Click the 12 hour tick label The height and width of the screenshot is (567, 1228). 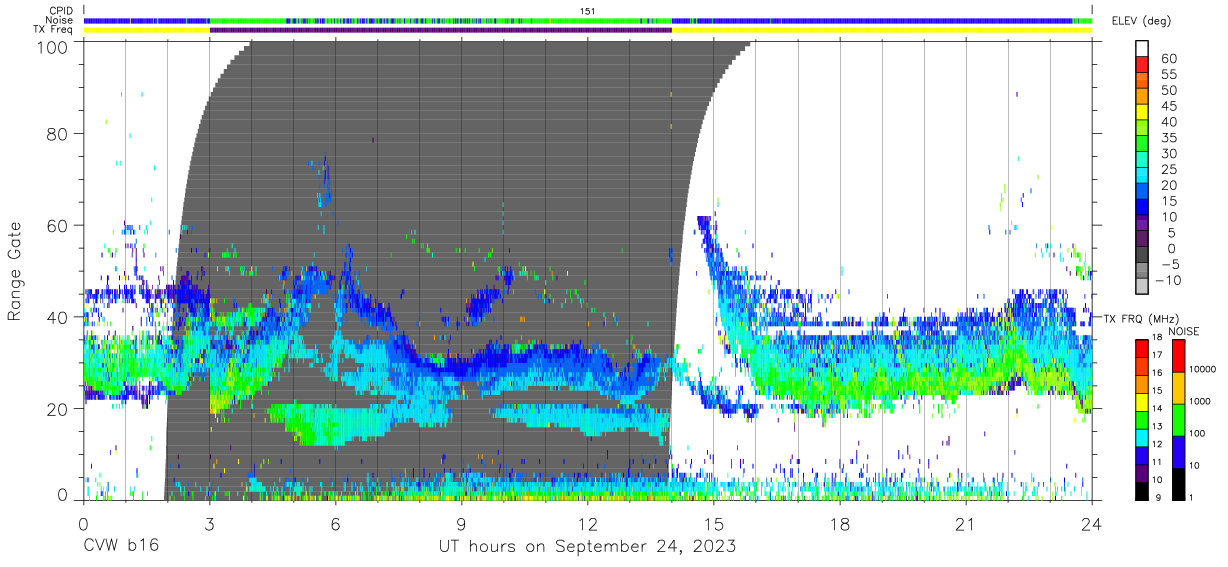588,525
